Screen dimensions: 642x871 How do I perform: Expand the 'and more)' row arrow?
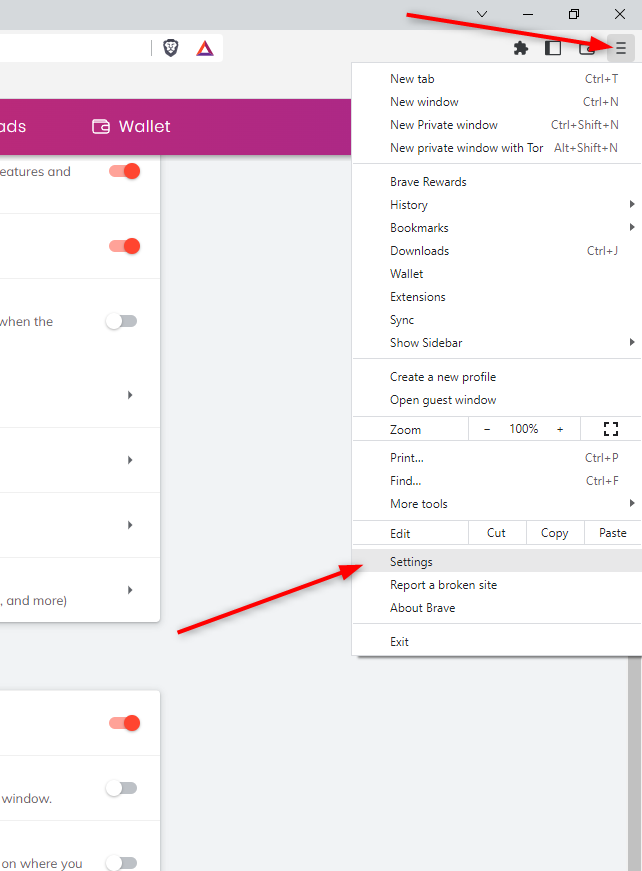point(130,590)
